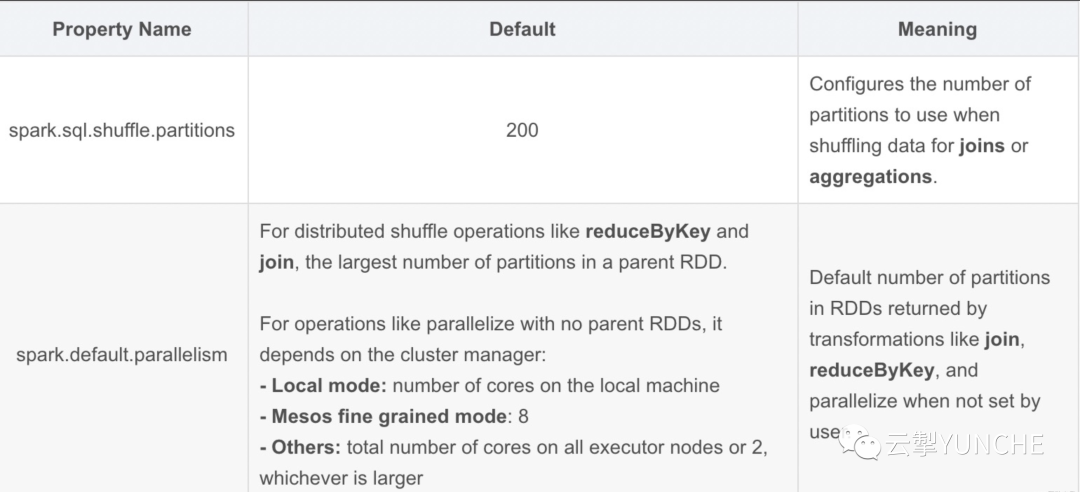Click bold reduceByKey in the Default column
This screenshot has height=492, width=1080.
coord(648,231)
